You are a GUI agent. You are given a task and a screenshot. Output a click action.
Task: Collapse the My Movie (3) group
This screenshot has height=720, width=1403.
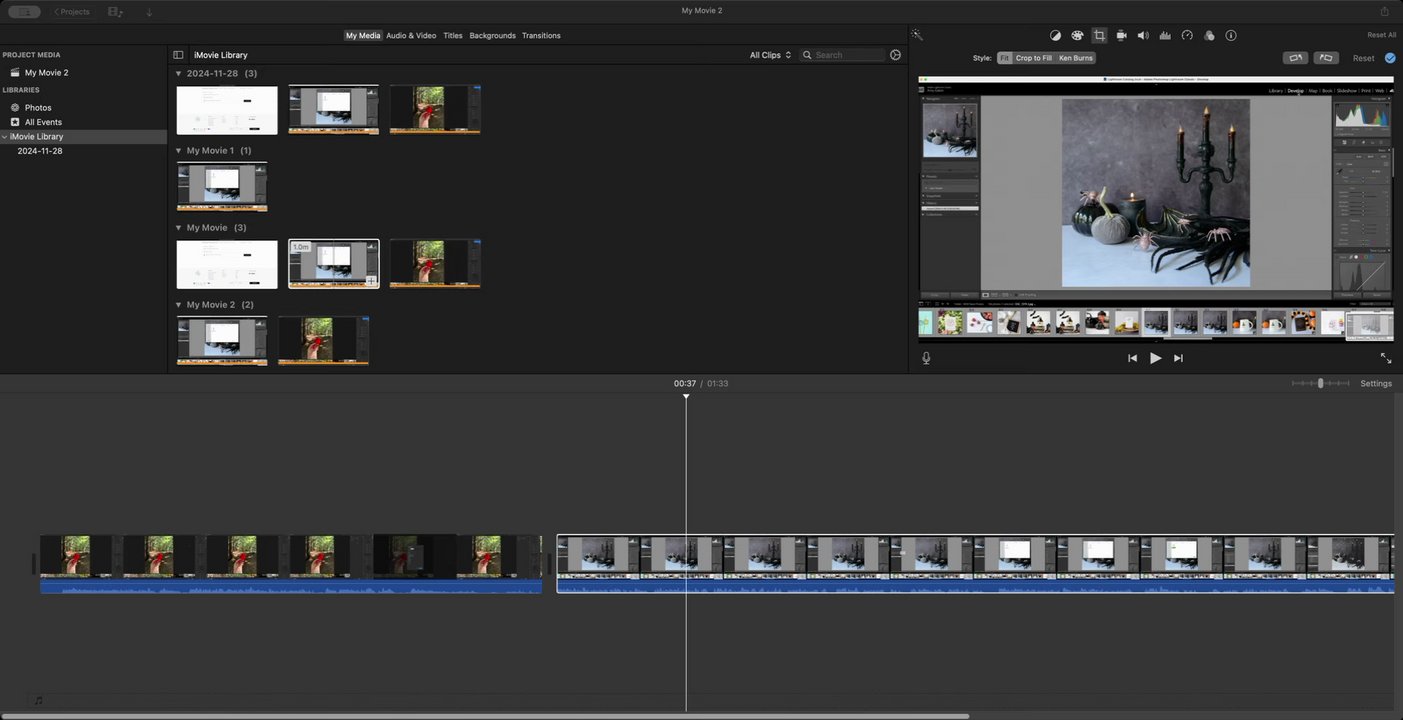point(178,227)
